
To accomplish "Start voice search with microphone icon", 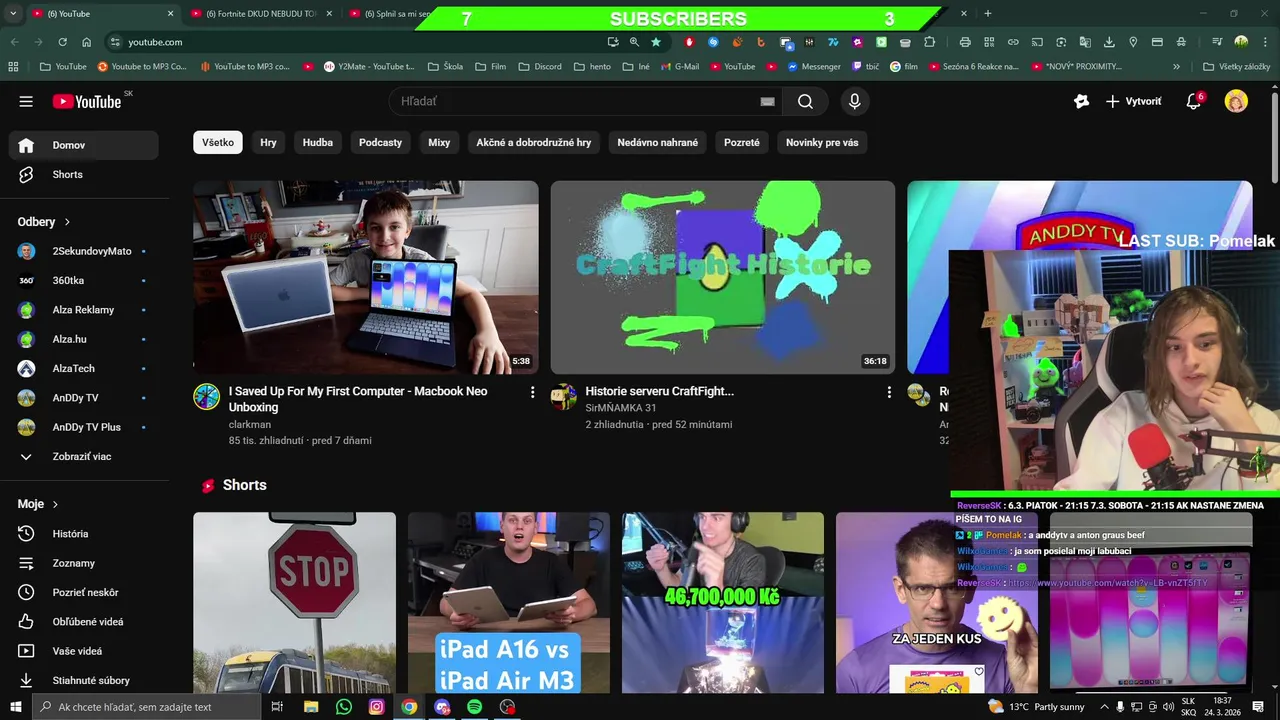I will [854, 101].
